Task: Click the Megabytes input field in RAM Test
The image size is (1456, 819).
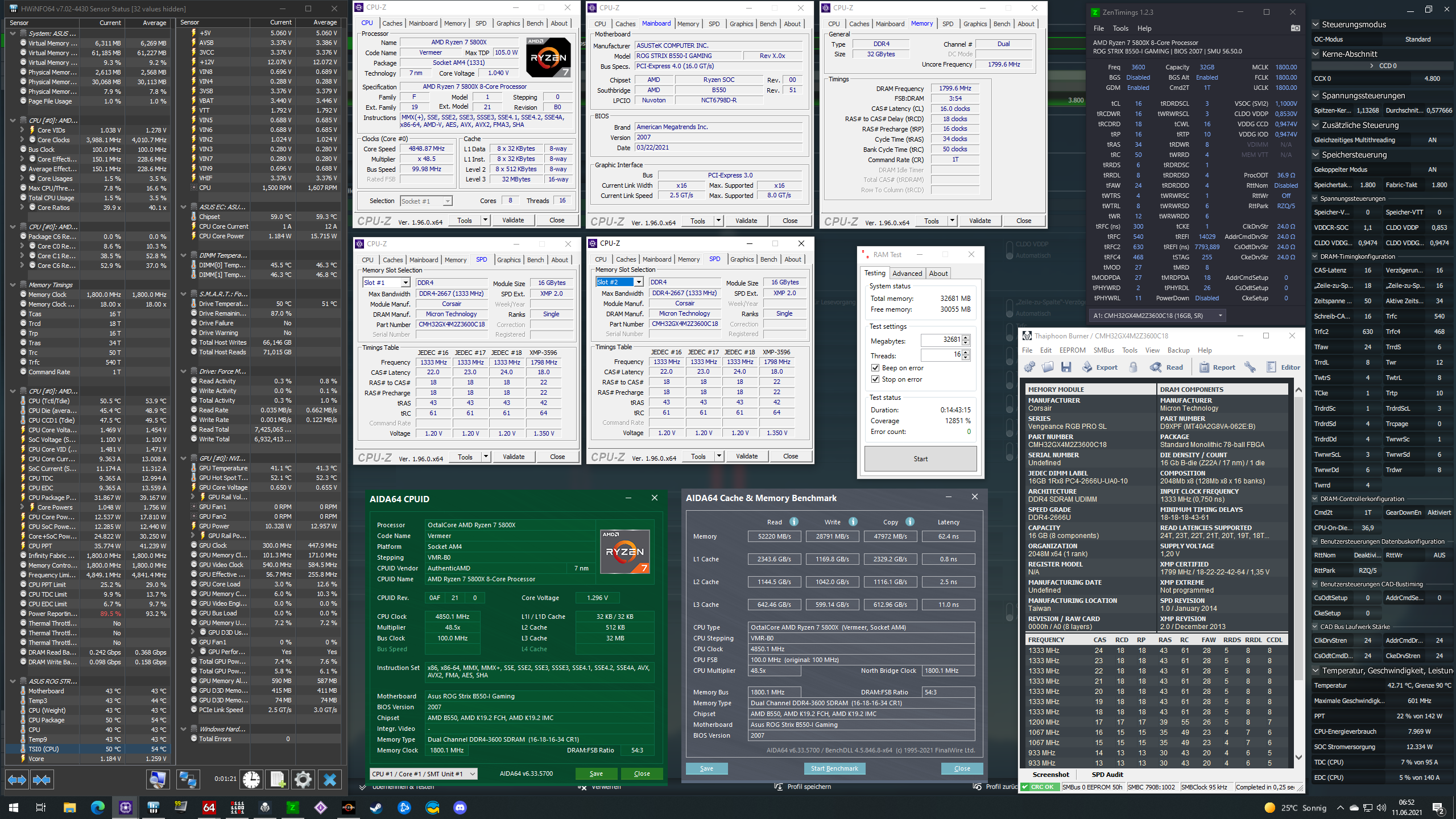Action: [941, 340]
